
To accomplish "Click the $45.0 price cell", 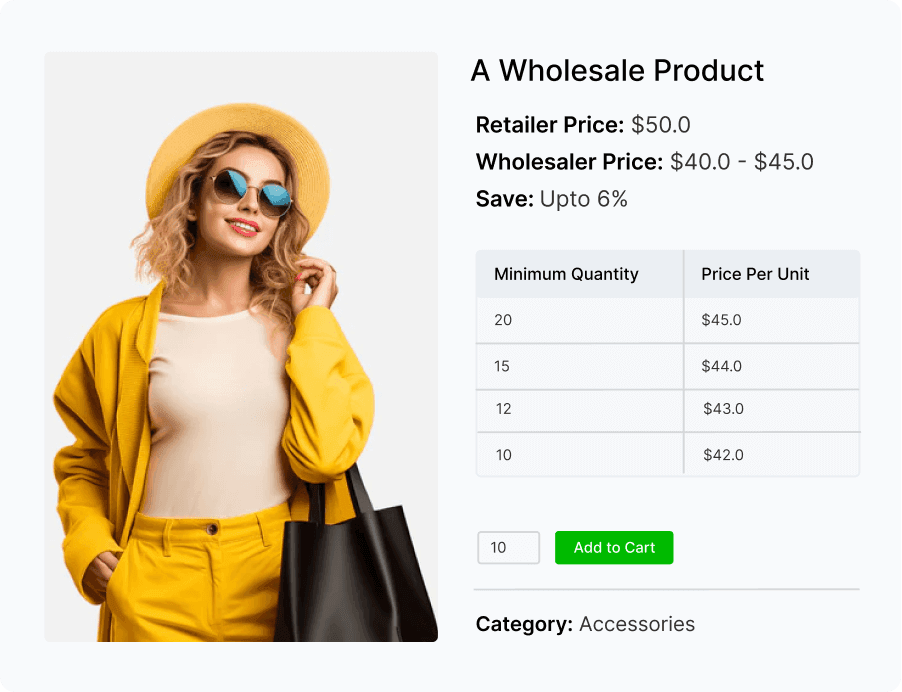I will coord(772,320).
